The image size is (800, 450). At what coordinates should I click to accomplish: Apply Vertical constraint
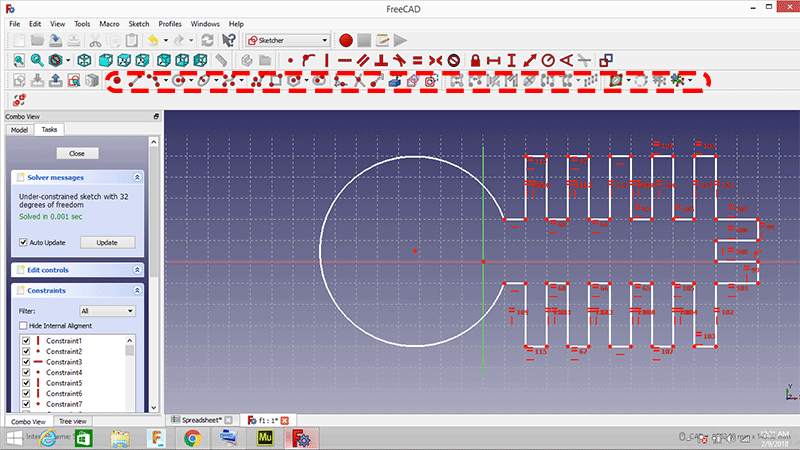coord(327,61)
